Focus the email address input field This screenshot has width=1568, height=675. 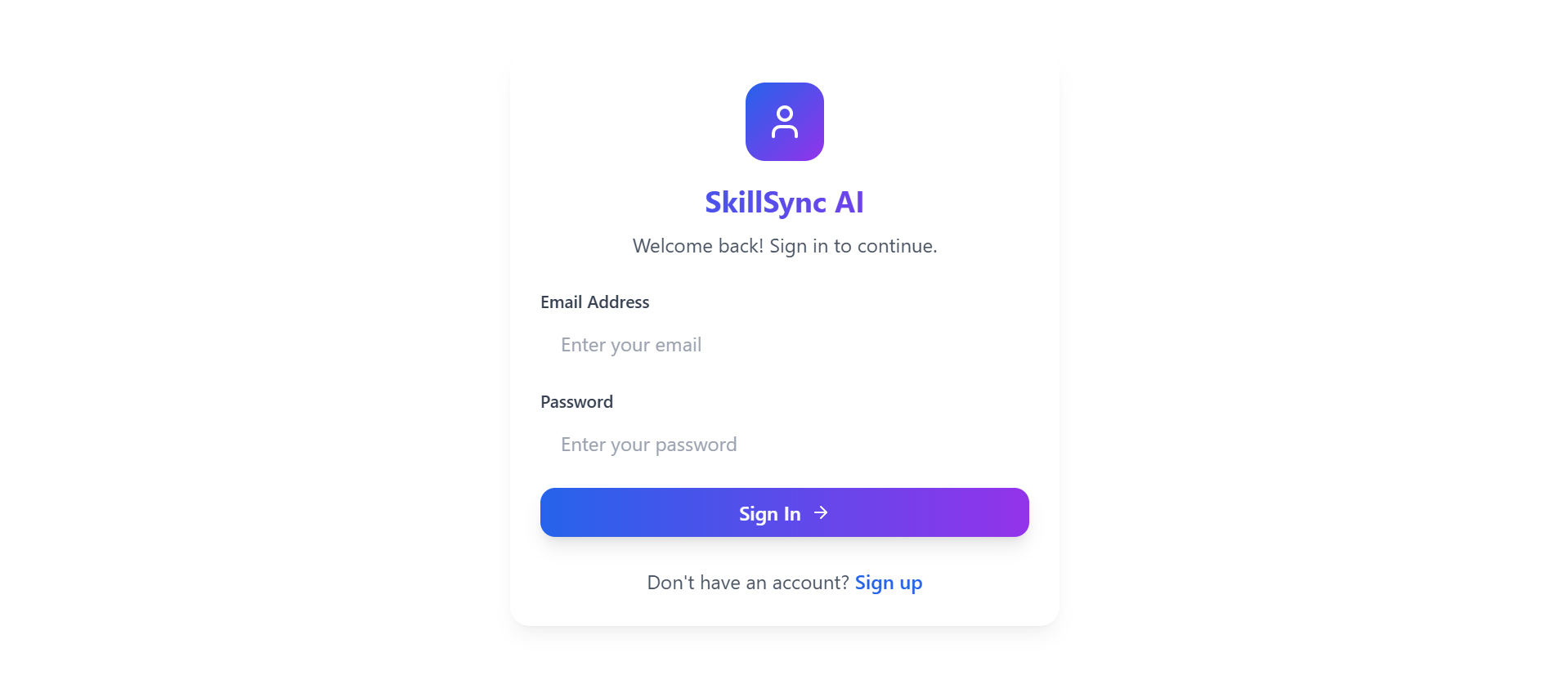[784, 345]
